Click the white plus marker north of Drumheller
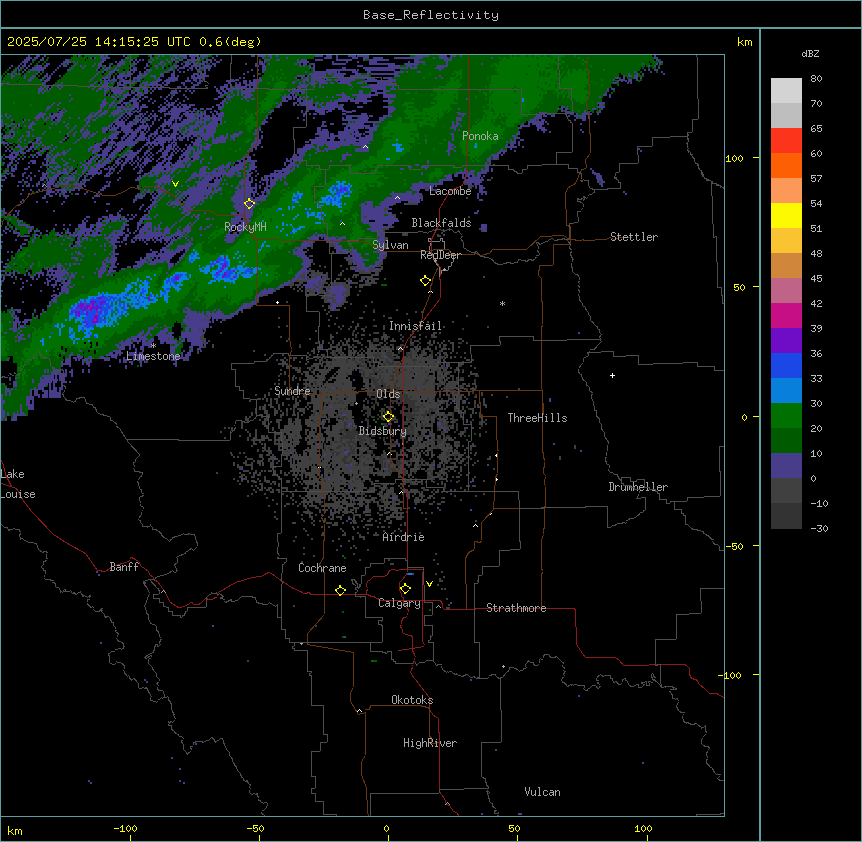862x842 pixels. pos(612,375)
